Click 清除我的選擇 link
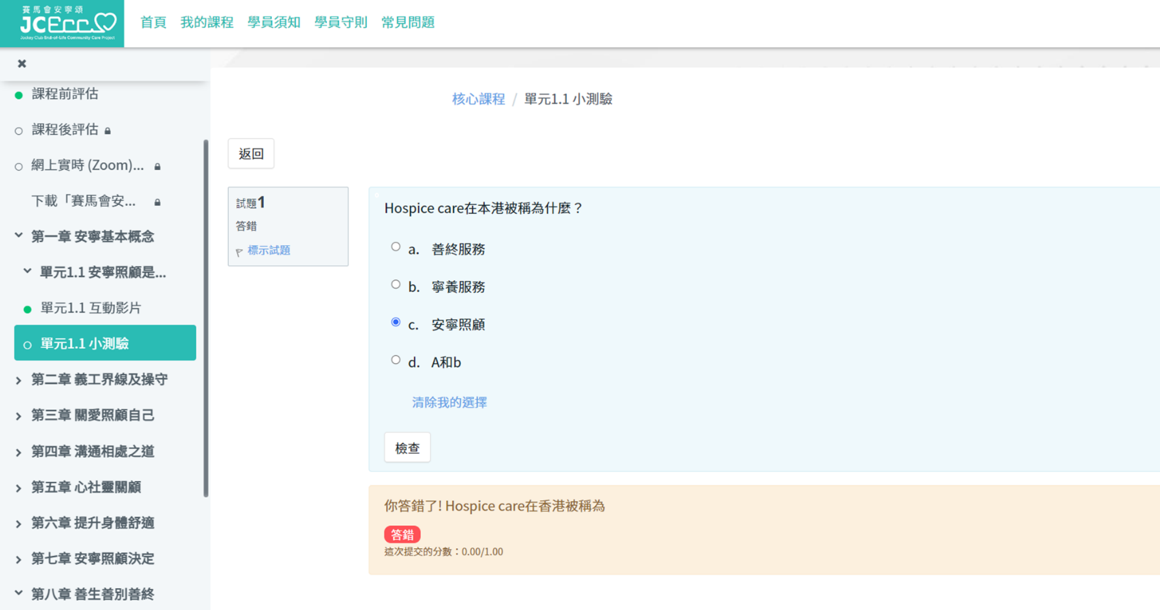This screenshot has width=1160, height=610. tap(449, 402)
